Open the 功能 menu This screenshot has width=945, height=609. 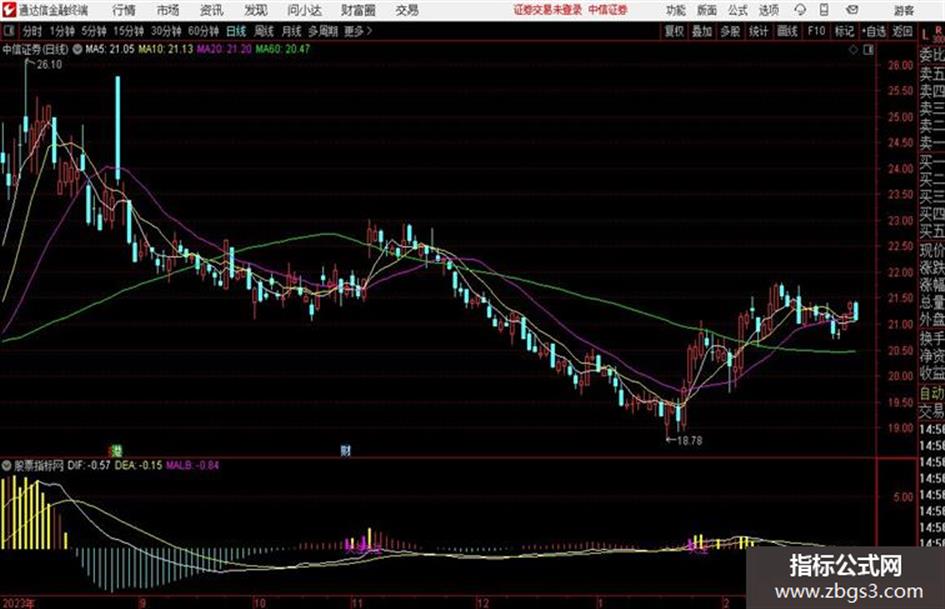click(x=676, y=10)
